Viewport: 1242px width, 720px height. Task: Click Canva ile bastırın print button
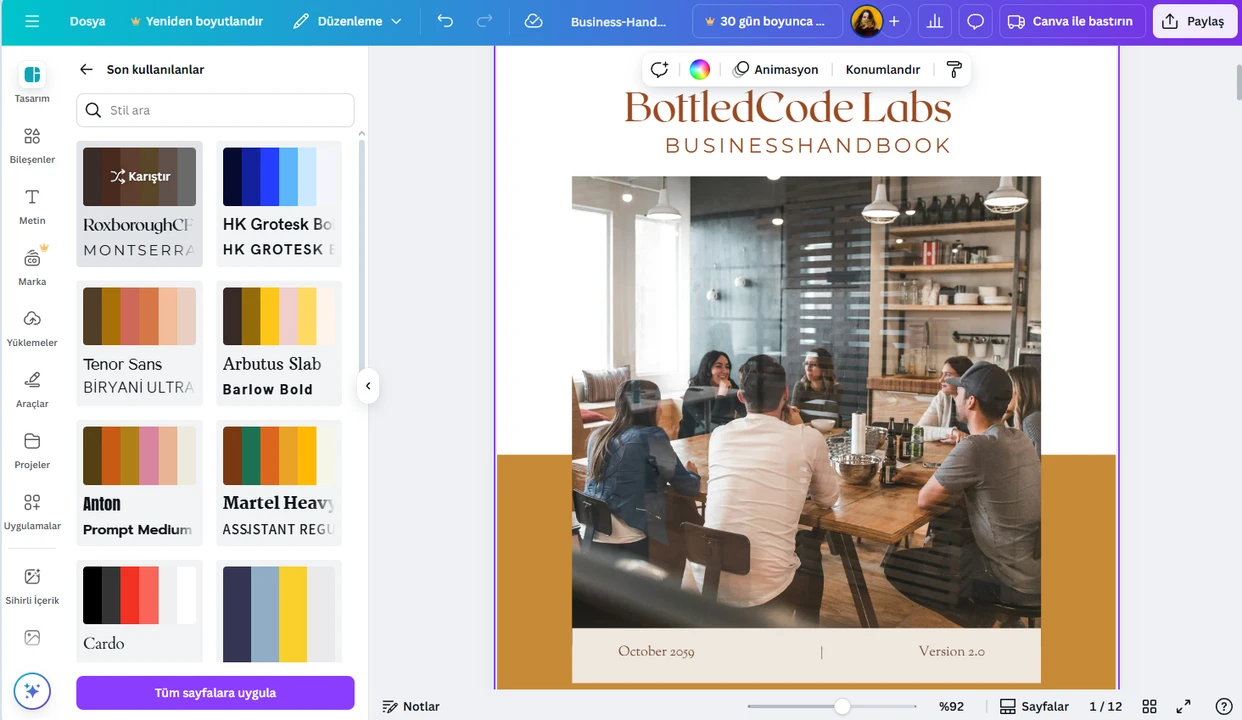pos(1071,21)
